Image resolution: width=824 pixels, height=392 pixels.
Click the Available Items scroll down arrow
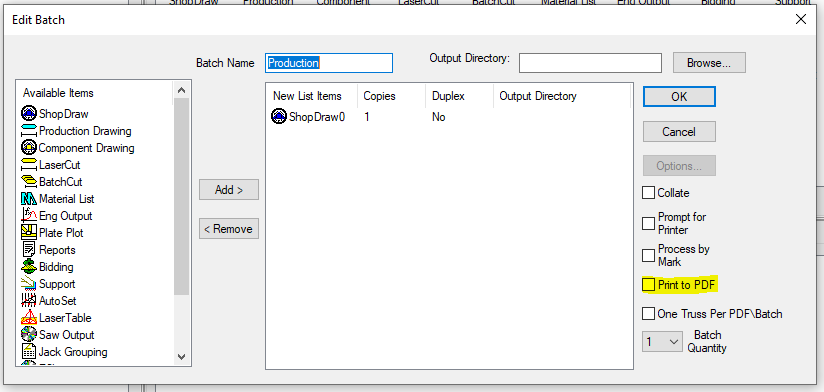[182, 357]
